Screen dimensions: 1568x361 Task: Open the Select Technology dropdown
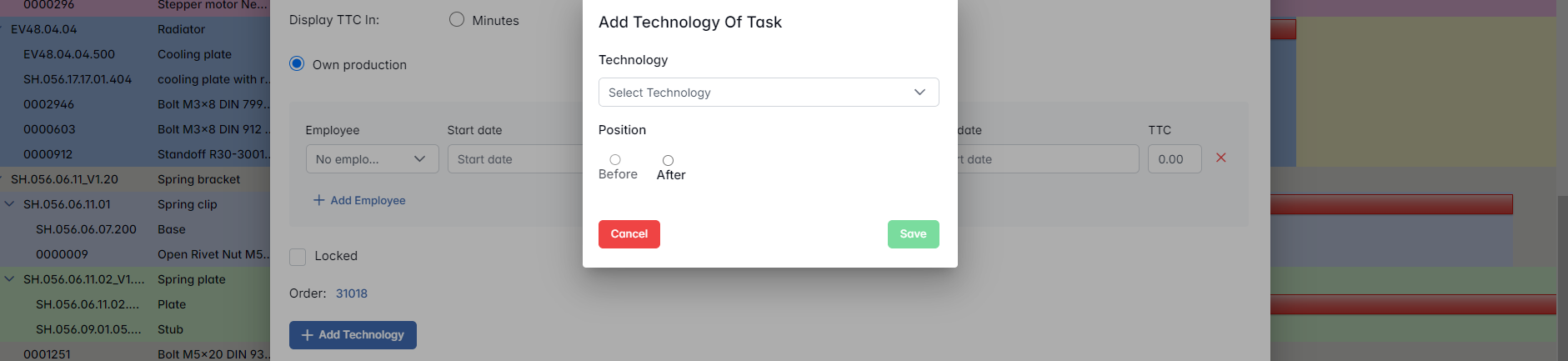click(768, 93)
